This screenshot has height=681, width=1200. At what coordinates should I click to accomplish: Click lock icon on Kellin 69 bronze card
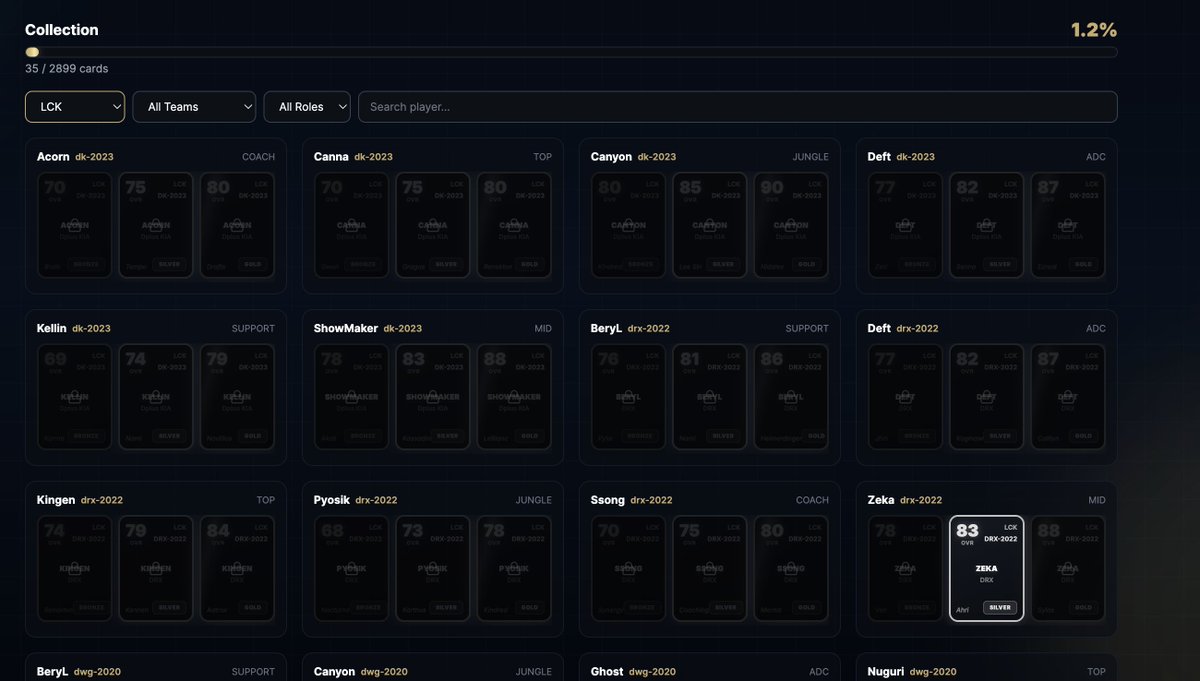[75, 398]
